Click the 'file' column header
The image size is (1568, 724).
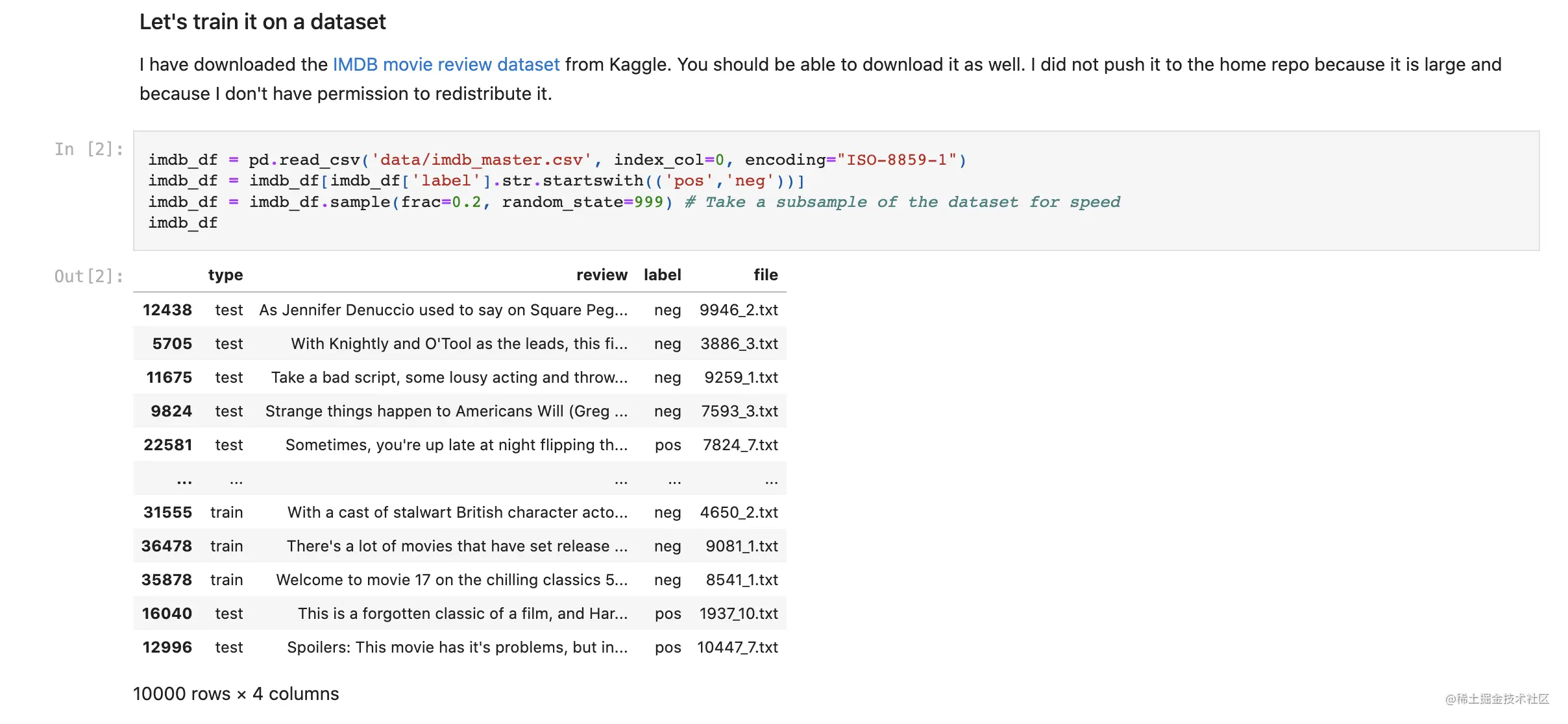tap(765, 275)
